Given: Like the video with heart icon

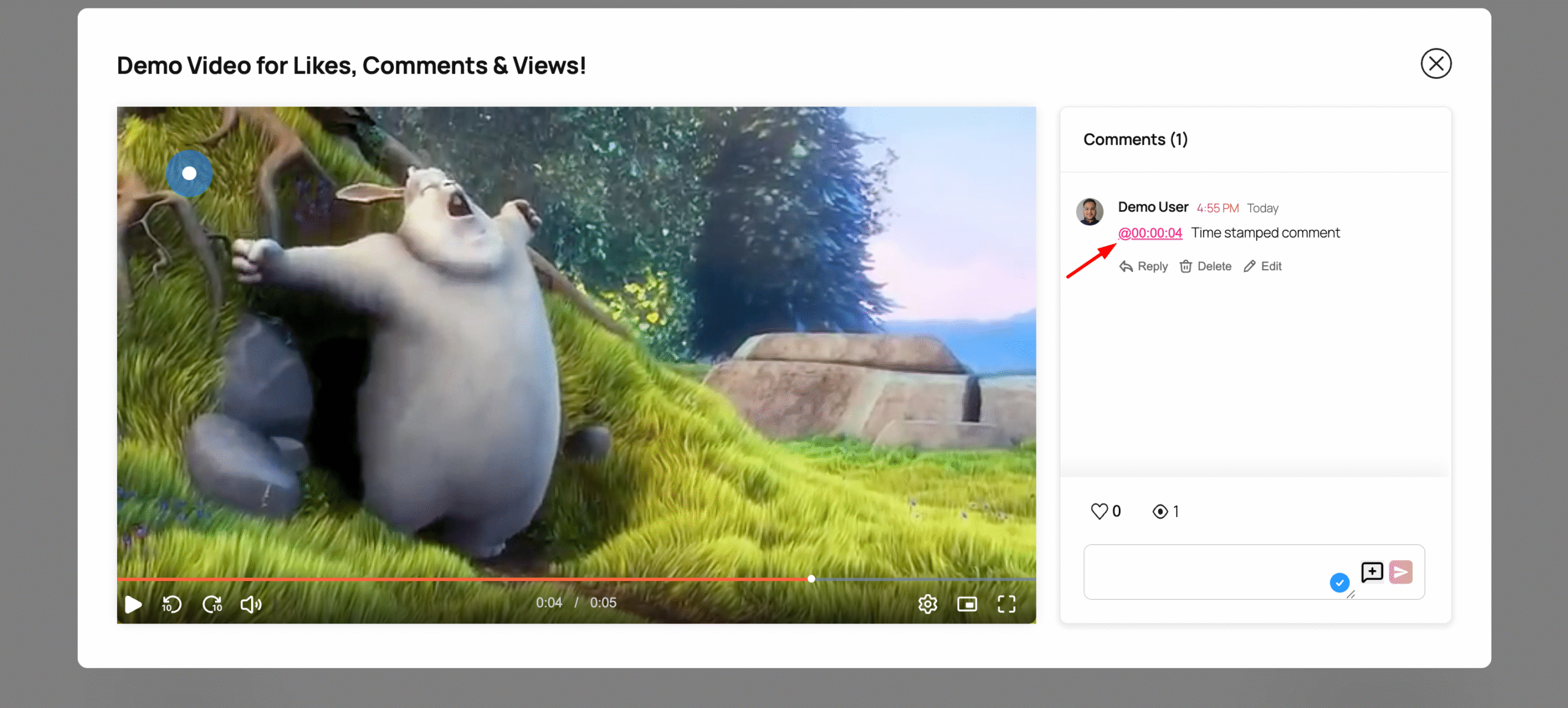Looking at the screenshot, I should coord(1099,511).
